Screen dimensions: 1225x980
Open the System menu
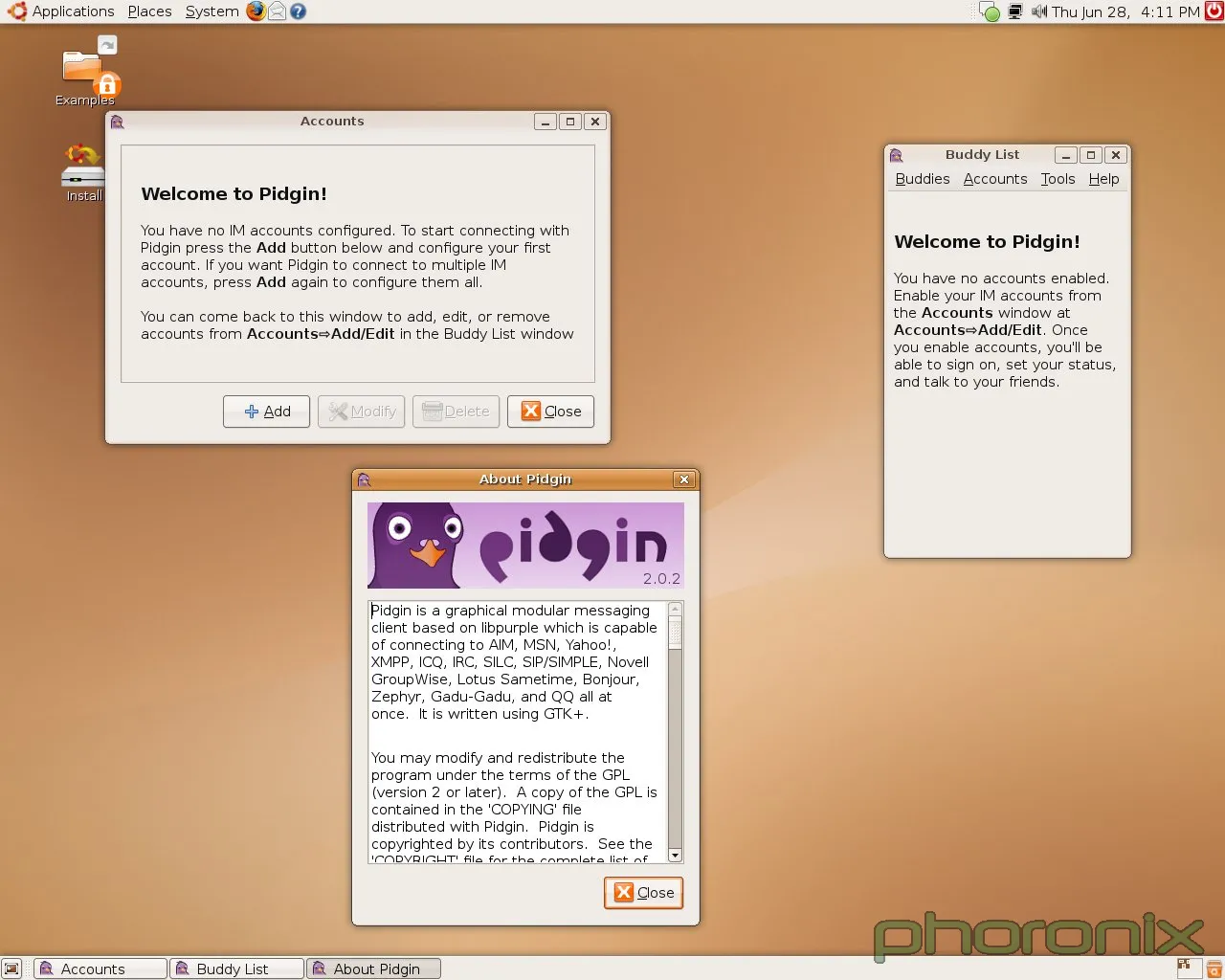click(x=212, y=11)
